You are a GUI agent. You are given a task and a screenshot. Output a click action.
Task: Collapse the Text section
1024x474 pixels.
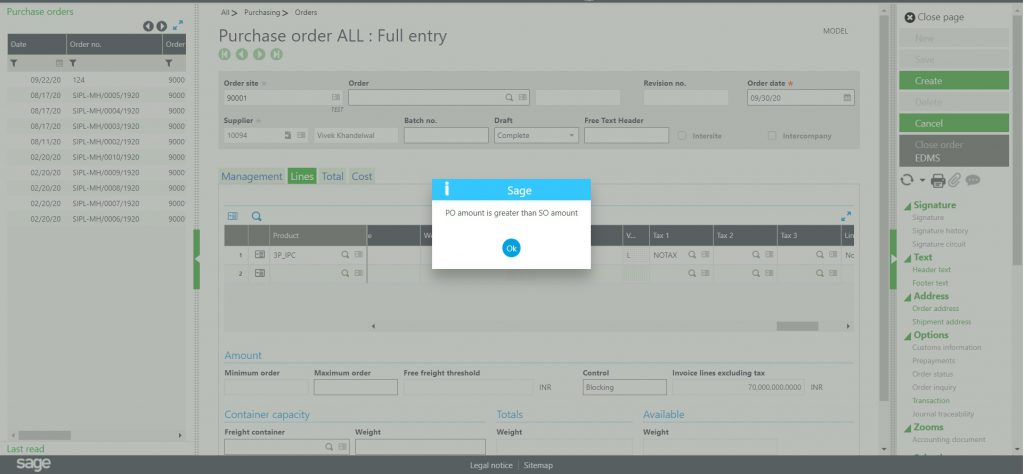pyautogui.click(x=908, y=258)
